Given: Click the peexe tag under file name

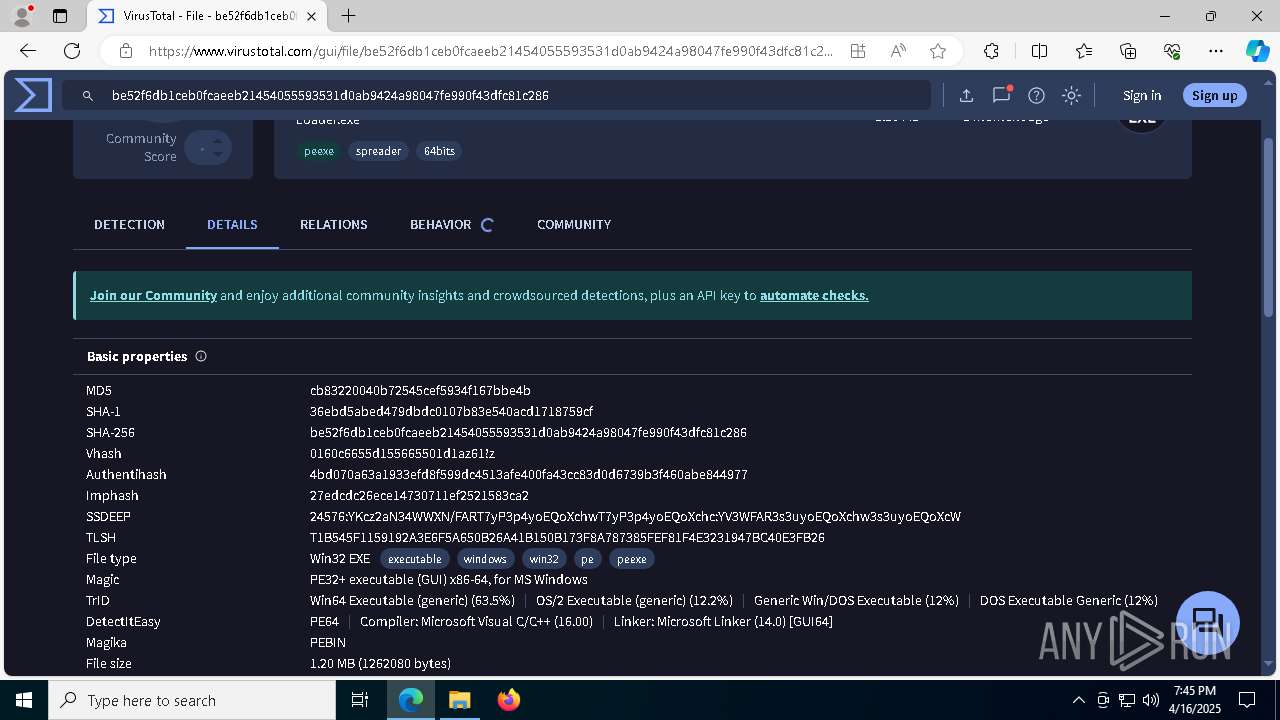Looking at the screenshot, I should coord(319,151).
